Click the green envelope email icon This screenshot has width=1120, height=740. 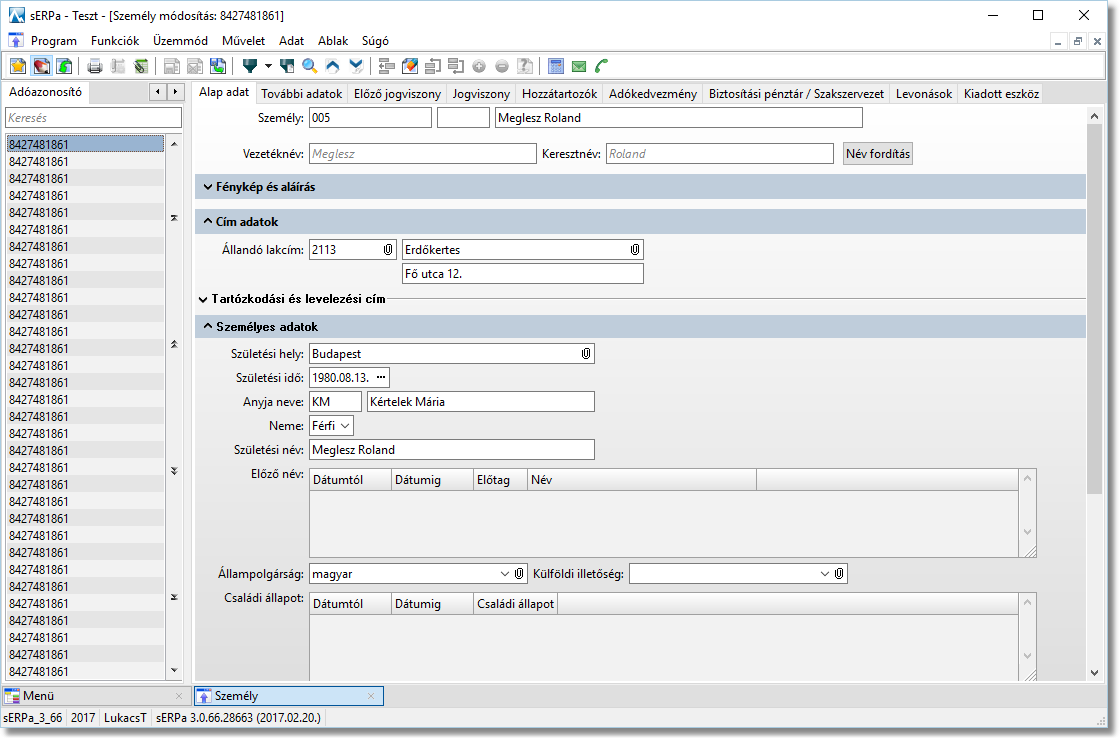point(579,67)
